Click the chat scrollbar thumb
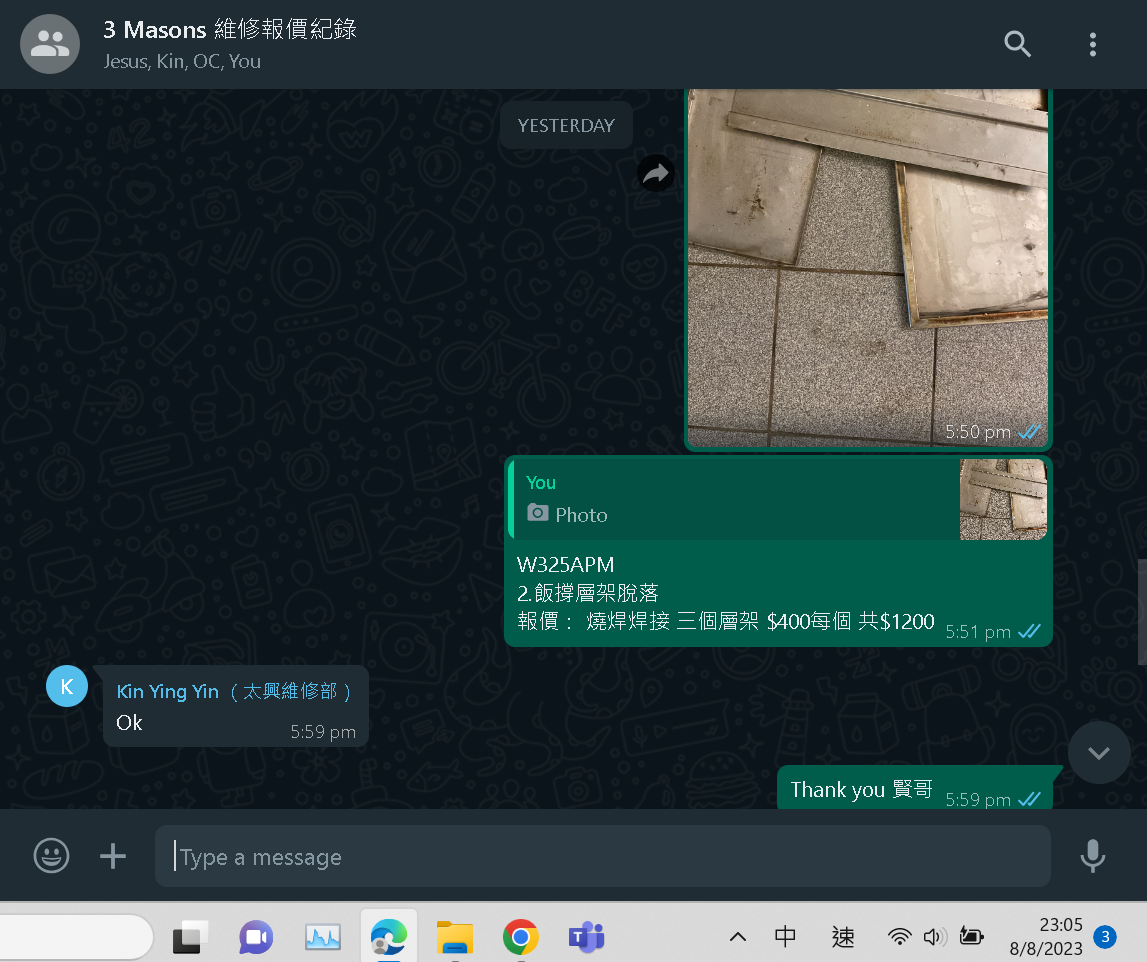The height and width of the screenshot is (962, 1147). [1142, 612]
